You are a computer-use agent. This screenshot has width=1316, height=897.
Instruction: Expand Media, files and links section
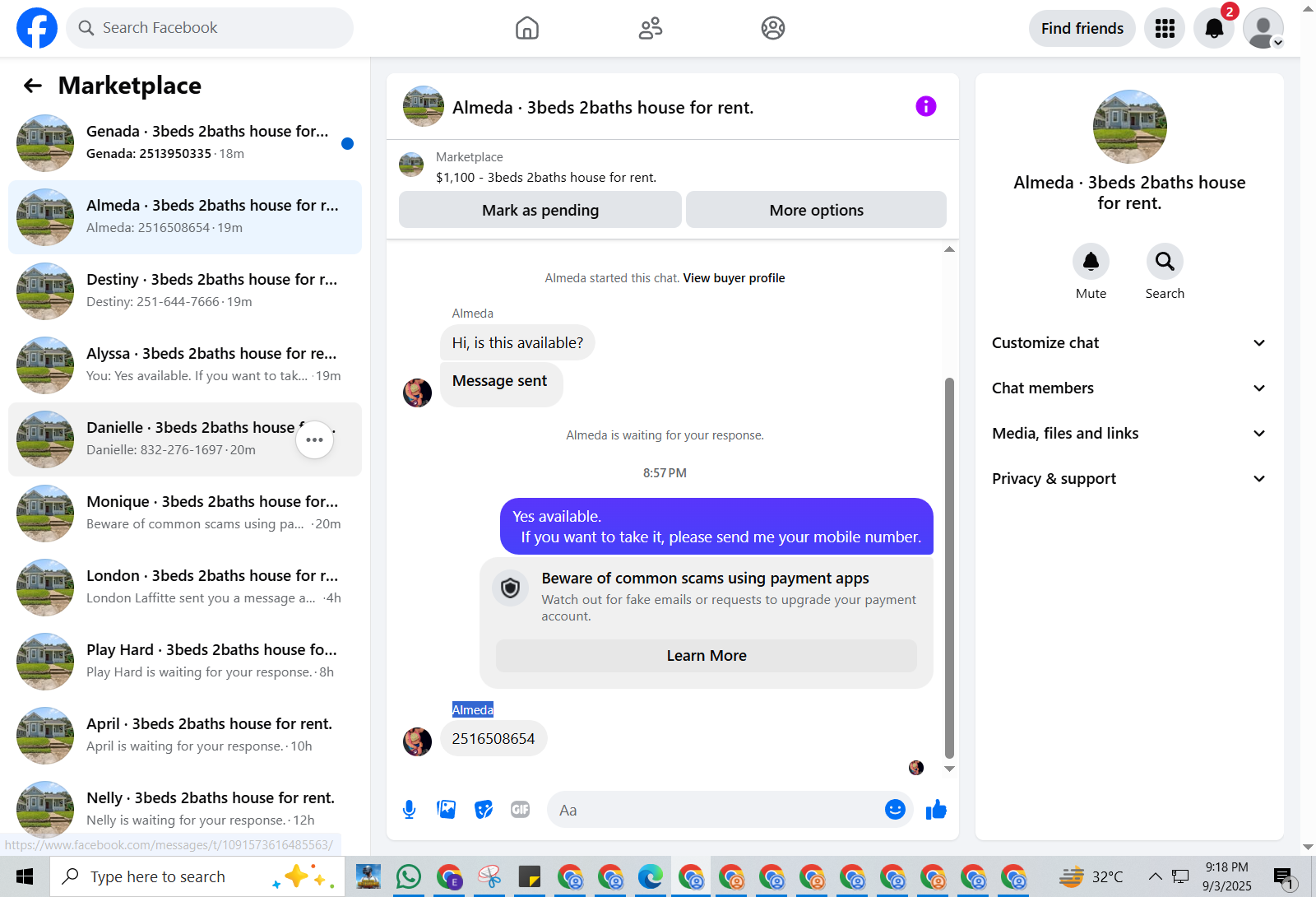[1129, 434]
